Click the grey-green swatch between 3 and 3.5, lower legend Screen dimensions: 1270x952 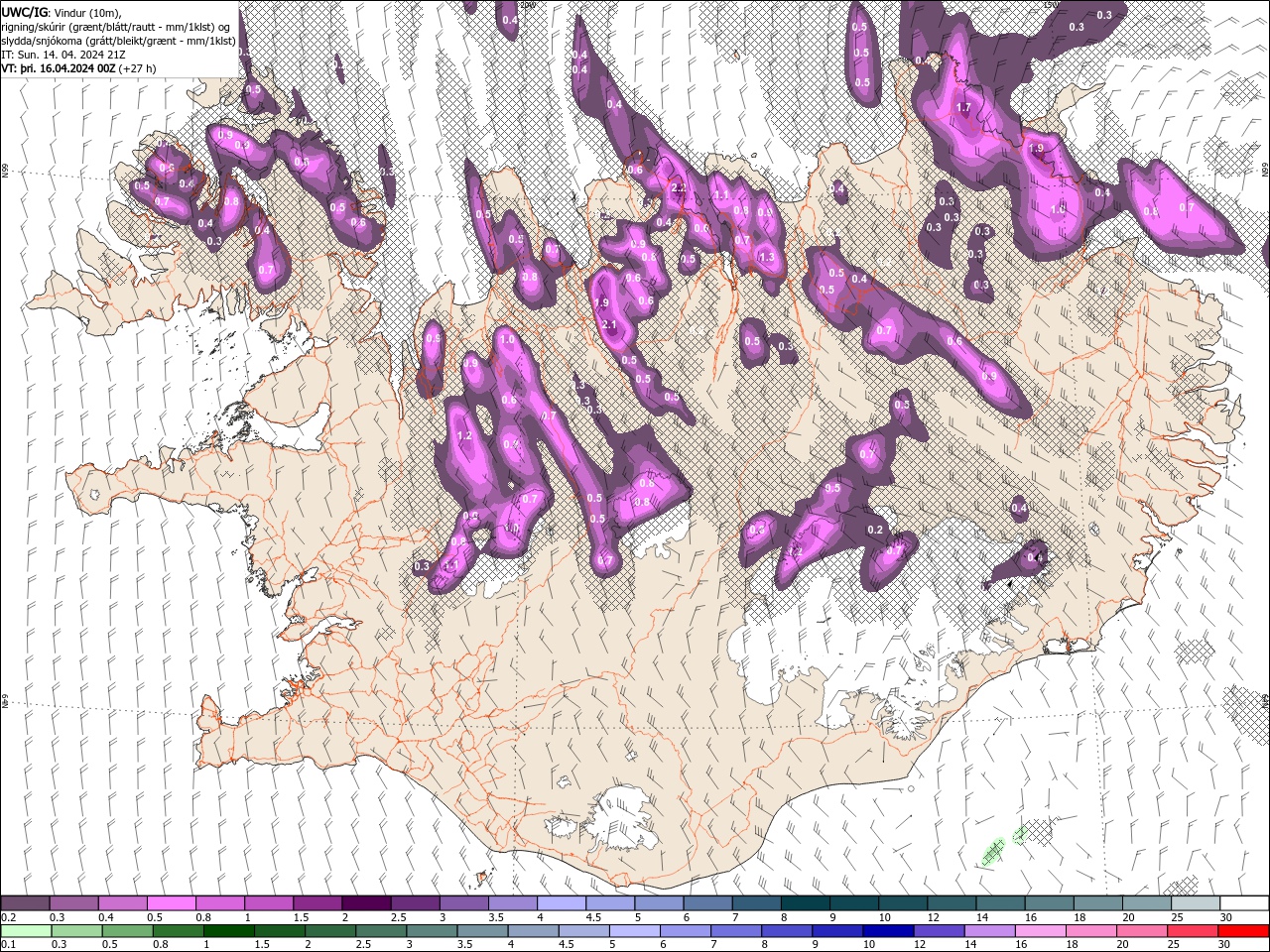432,931
